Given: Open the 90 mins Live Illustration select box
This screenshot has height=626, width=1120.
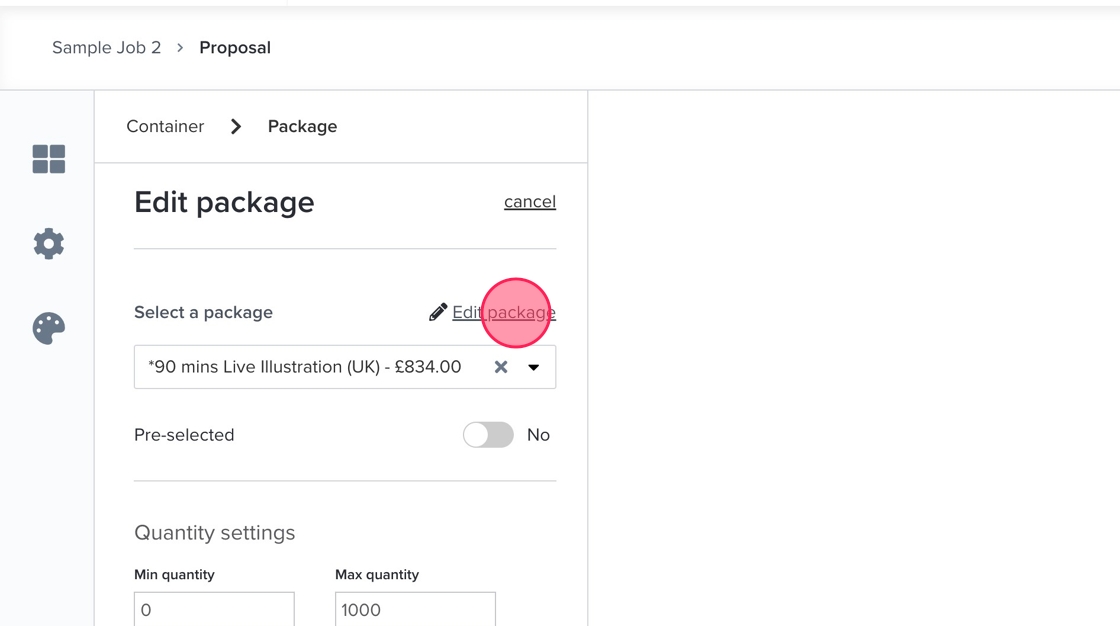Looking at the screenshot, I should point(305,367).
